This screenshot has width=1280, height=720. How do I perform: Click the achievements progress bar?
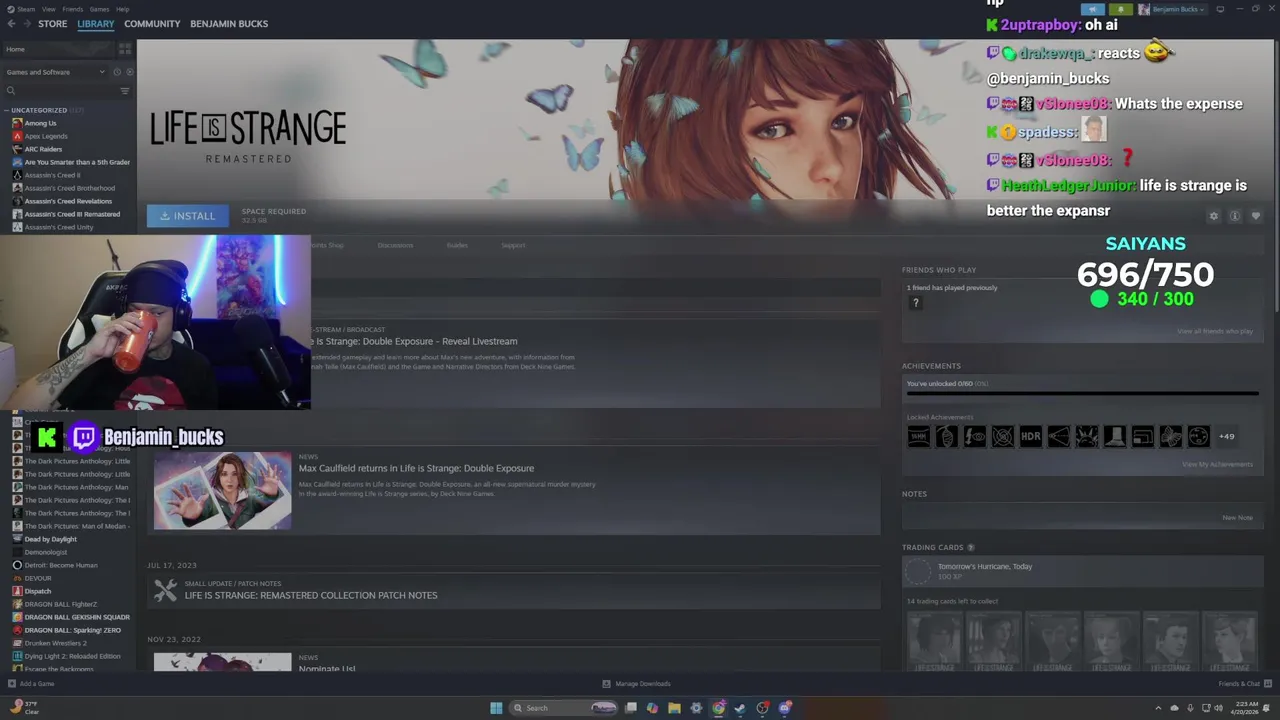pyautogui.click(x=1082, y=394)
